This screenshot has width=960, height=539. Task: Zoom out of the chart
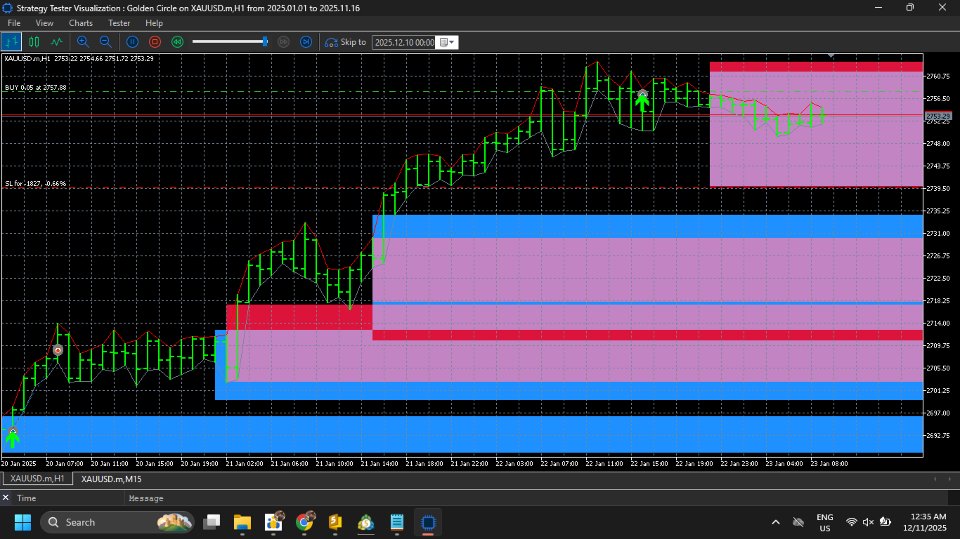pos(105,42)
